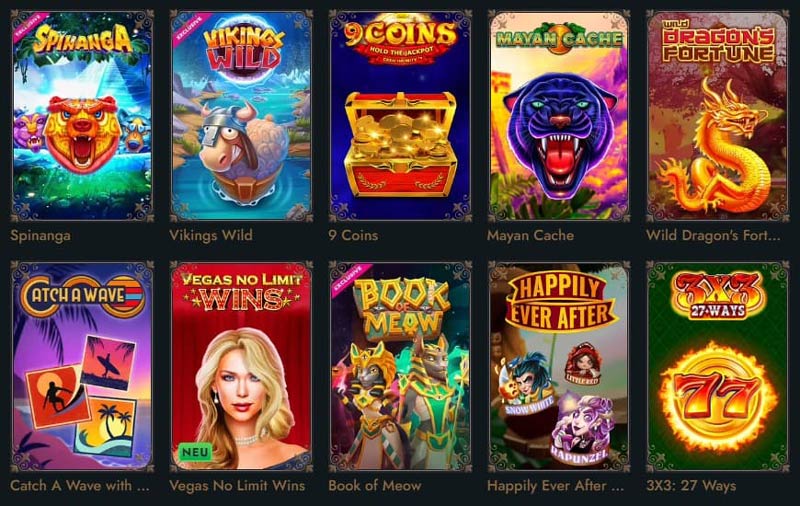Click the 3X3 27 Ways flaming sevens tile

(x=718, y=366)
